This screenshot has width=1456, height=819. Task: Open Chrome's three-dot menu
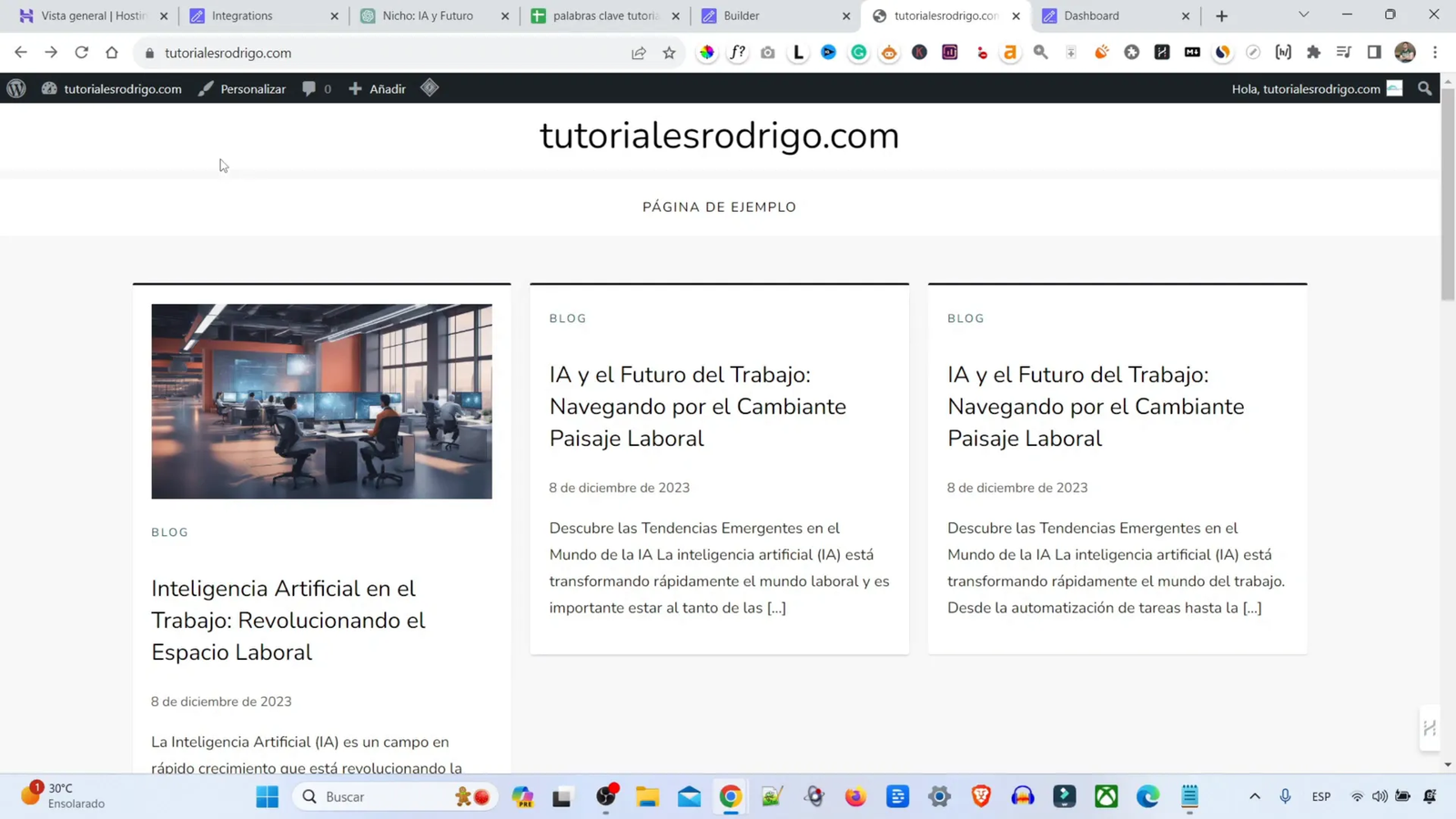point(1436,52)
